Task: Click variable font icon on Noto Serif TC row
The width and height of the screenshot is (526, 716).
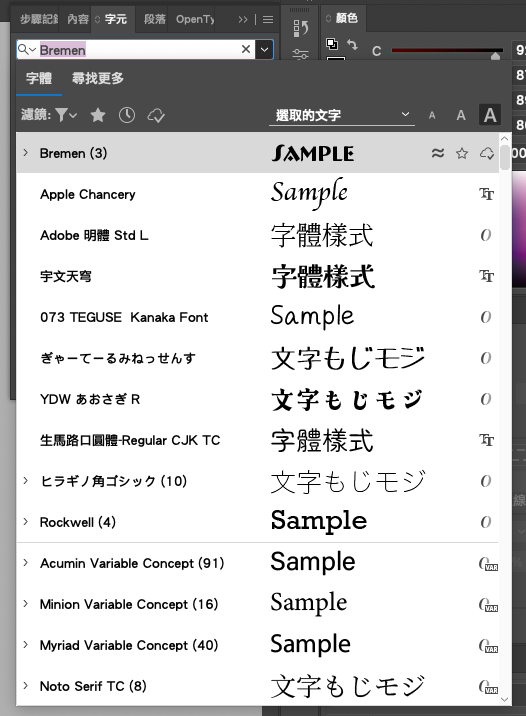Action: [x=488, y=687]
